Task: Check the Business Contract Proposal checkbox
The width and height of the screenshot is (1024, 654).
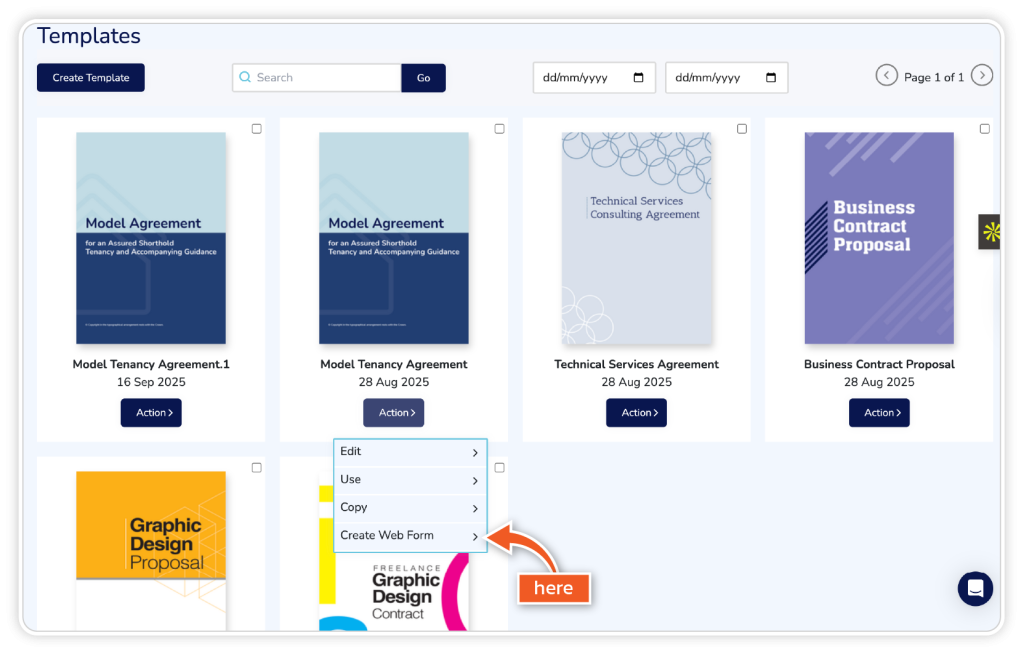Action: (x=985, y=129)
